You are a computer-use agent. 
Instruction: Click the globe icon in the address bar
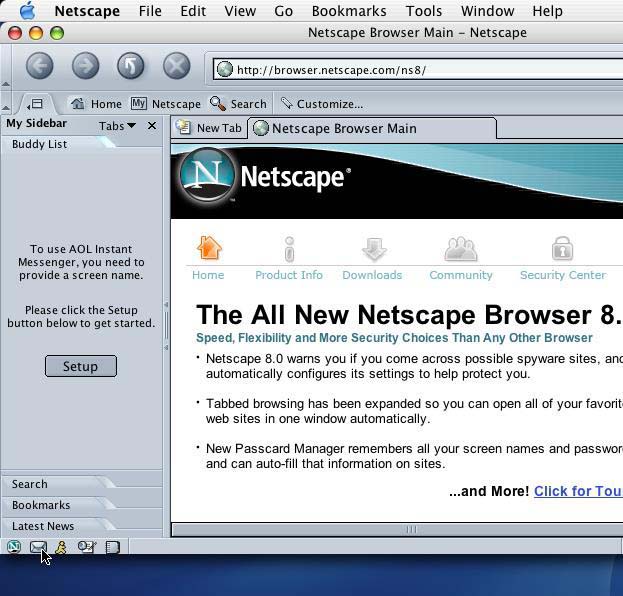coord(225,70)
